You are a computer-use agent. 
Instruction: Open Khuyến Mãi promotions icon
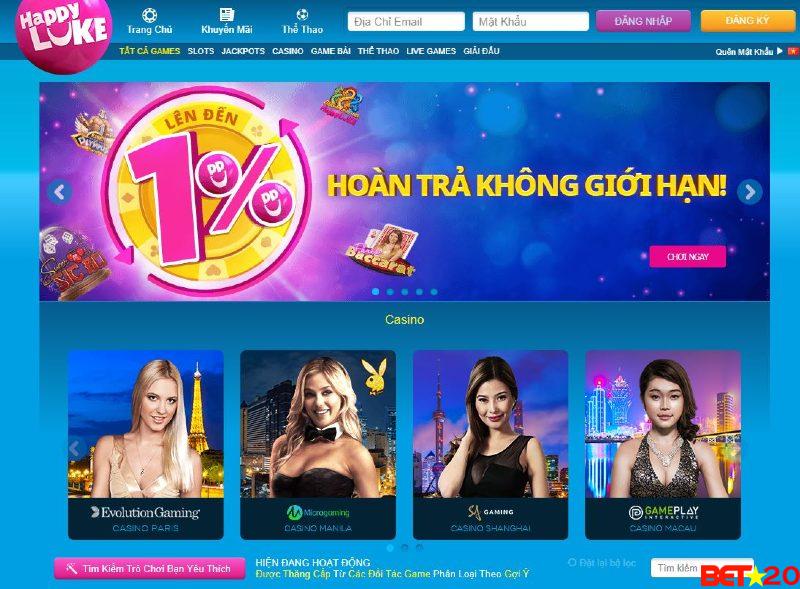click(227, 14)
